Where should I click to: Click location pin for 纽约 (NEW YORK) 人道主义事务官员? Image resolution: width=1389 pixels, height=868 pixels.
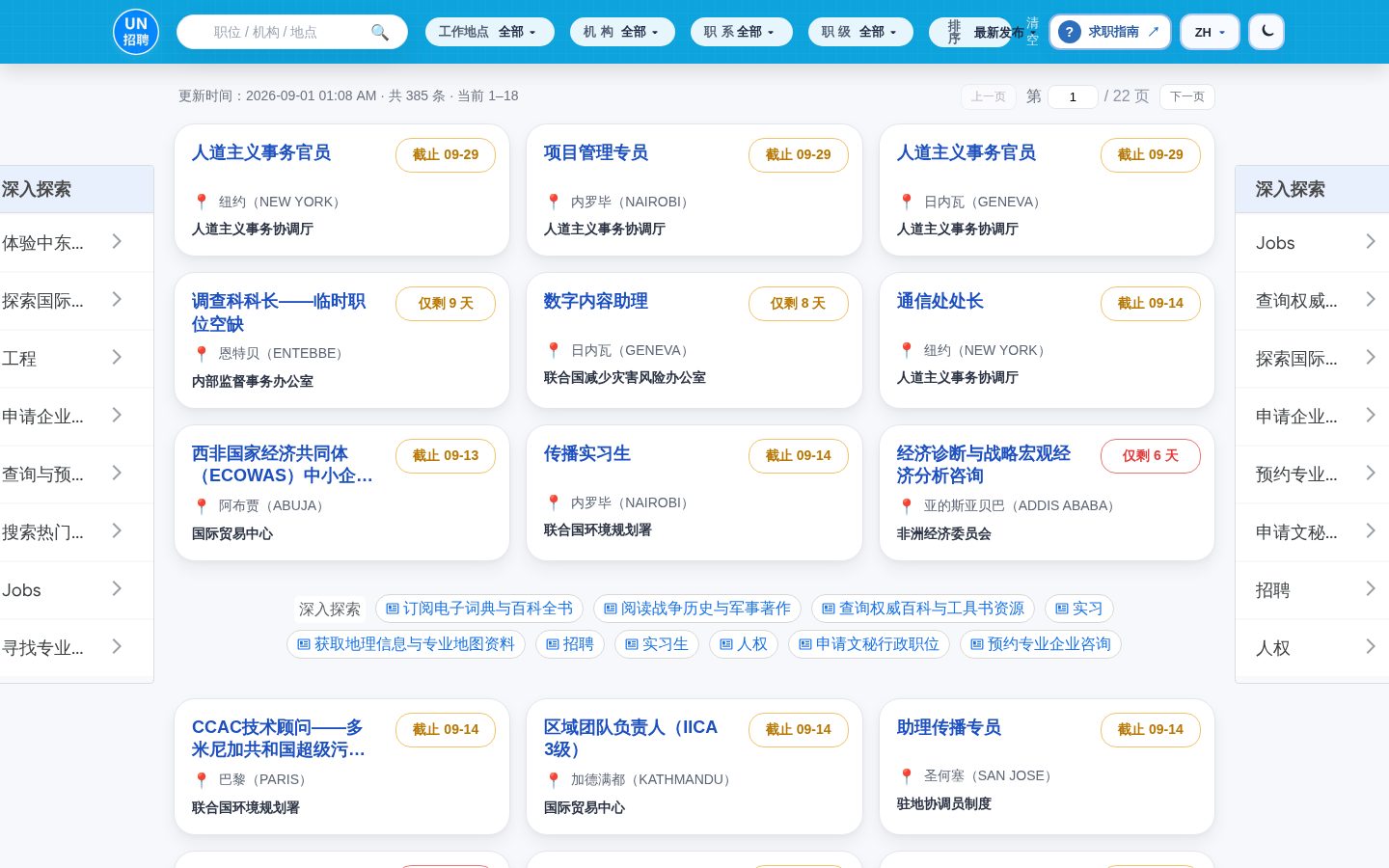tap(202, 202)
